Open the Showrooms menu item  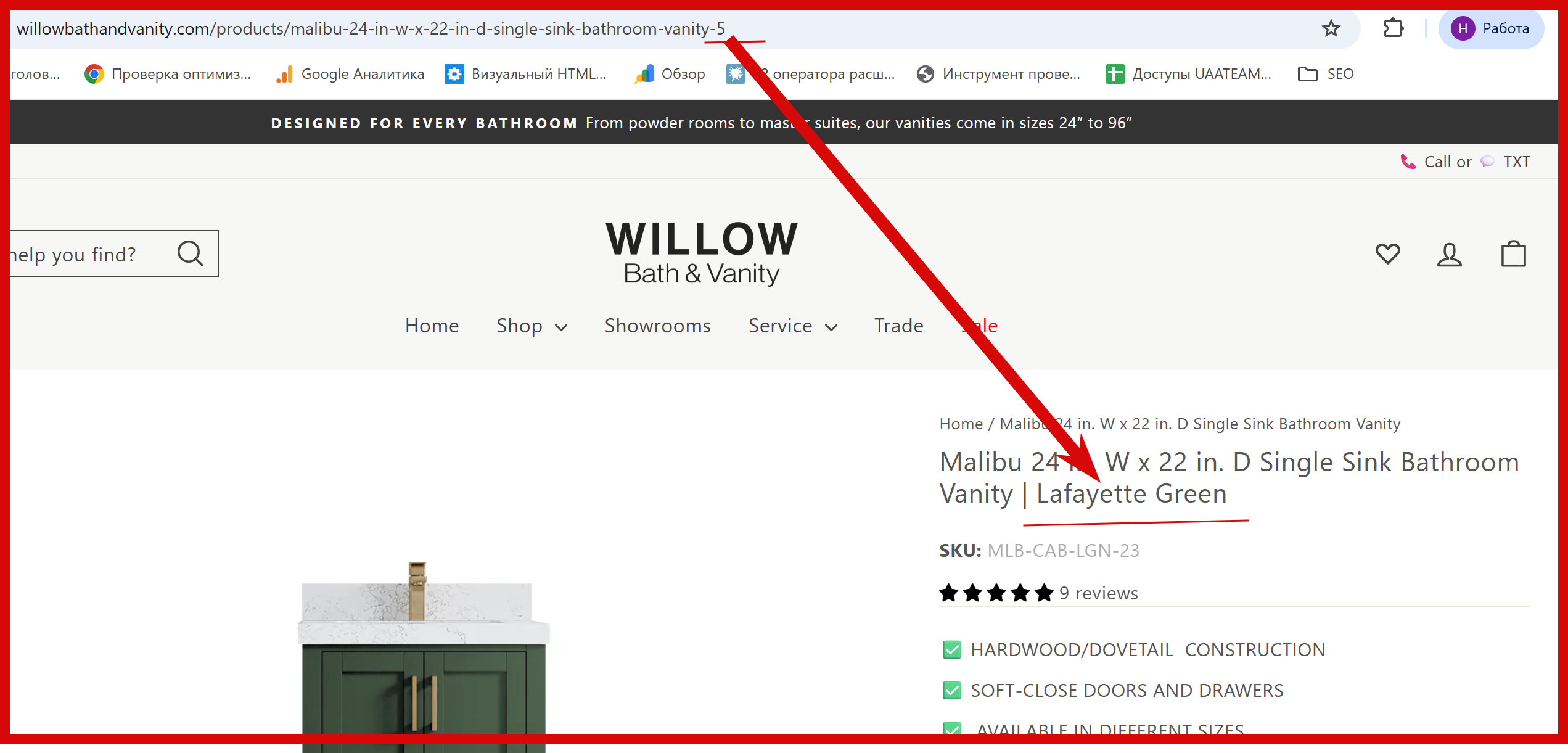[657, 326]
